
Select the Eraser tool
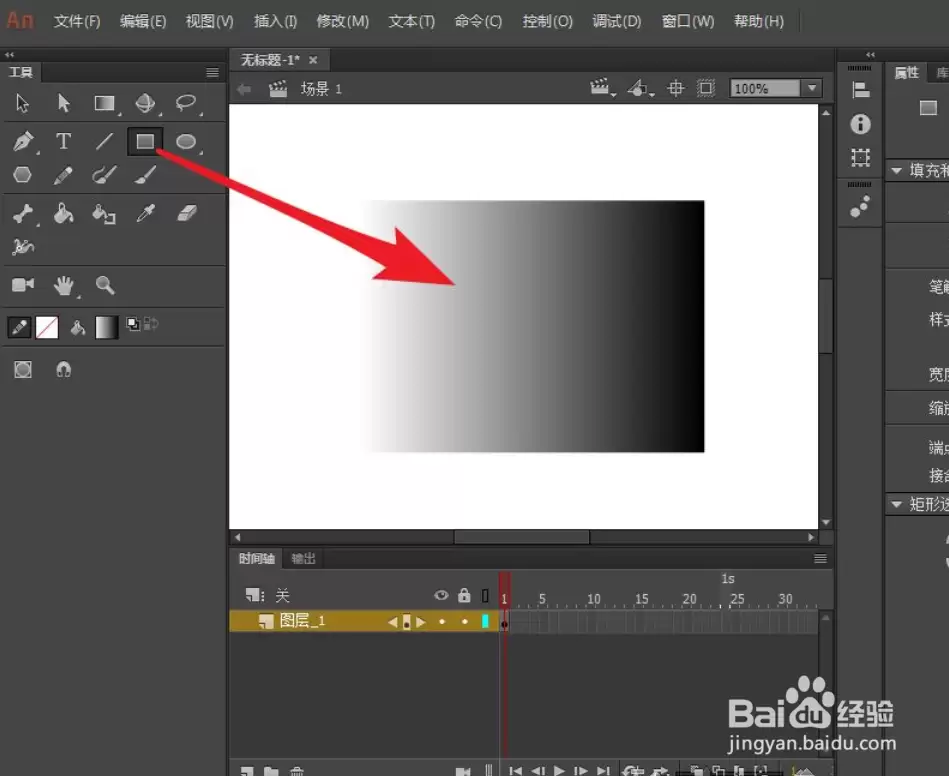coord(186,214)
